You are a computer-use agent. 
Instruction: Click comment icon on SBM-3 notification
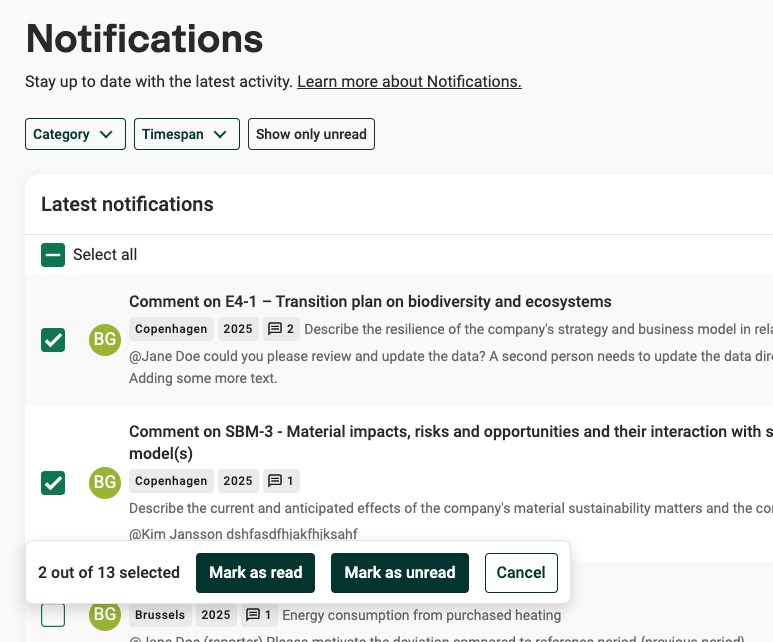tap(275, 481)
